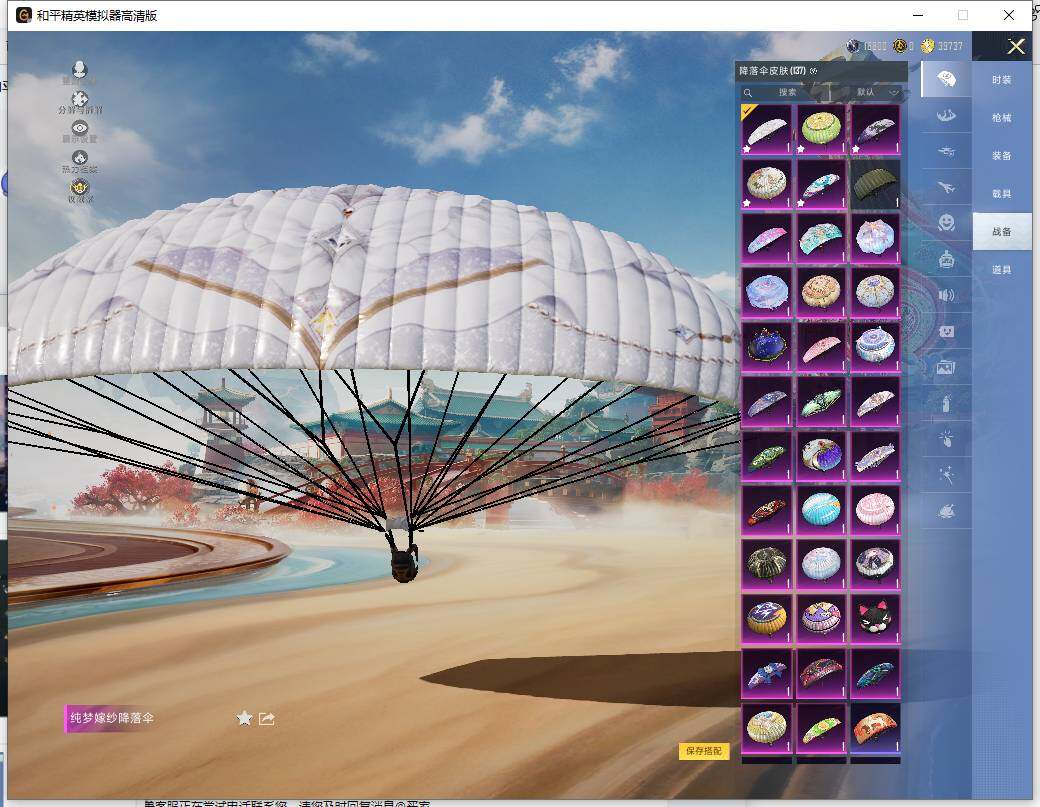Toggle display settings eye icon
This screenshot has height=807, width=1040.
click(x=80, y=128)
